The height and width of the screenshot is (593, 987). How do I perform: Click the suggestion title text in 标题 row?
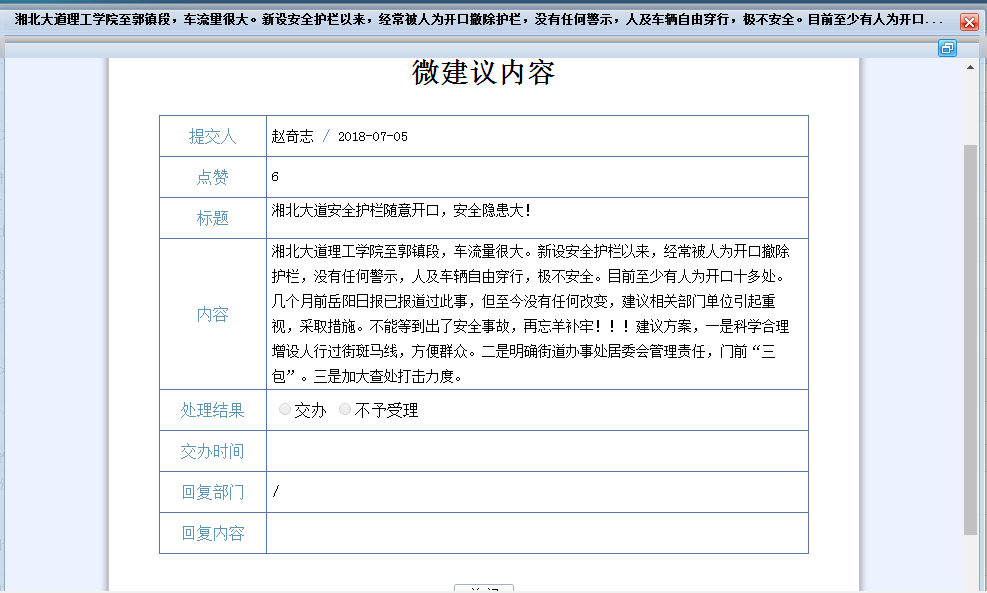(x=401, y=211)
